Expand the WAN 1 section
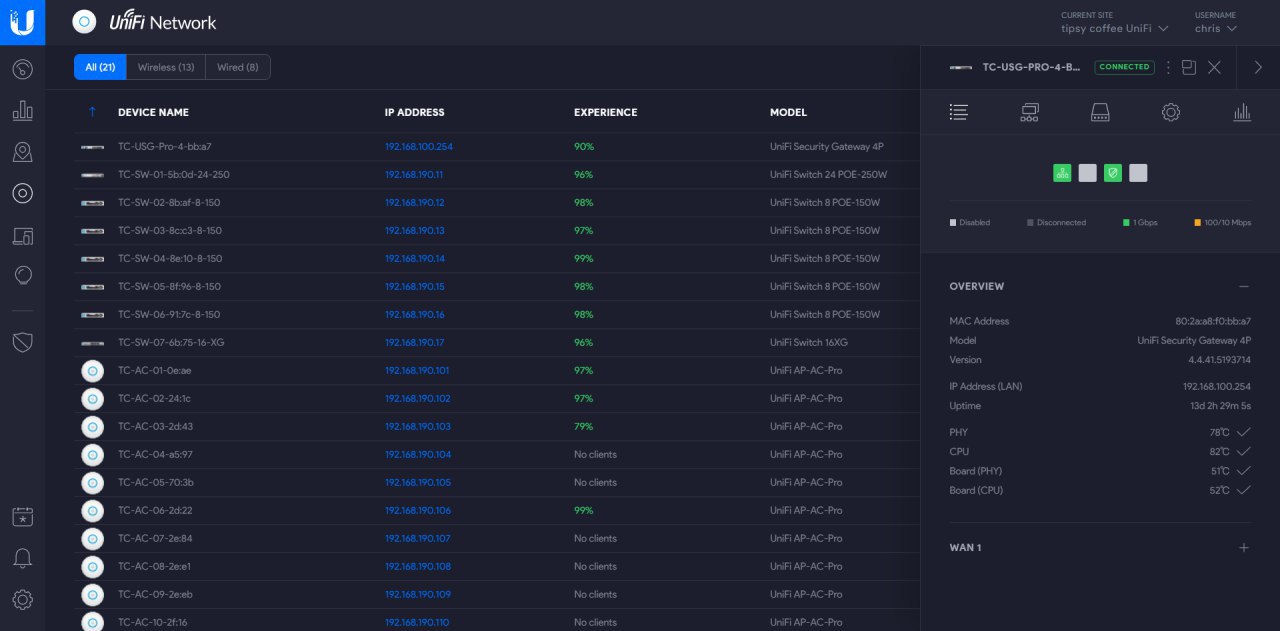 point(1243,548)
